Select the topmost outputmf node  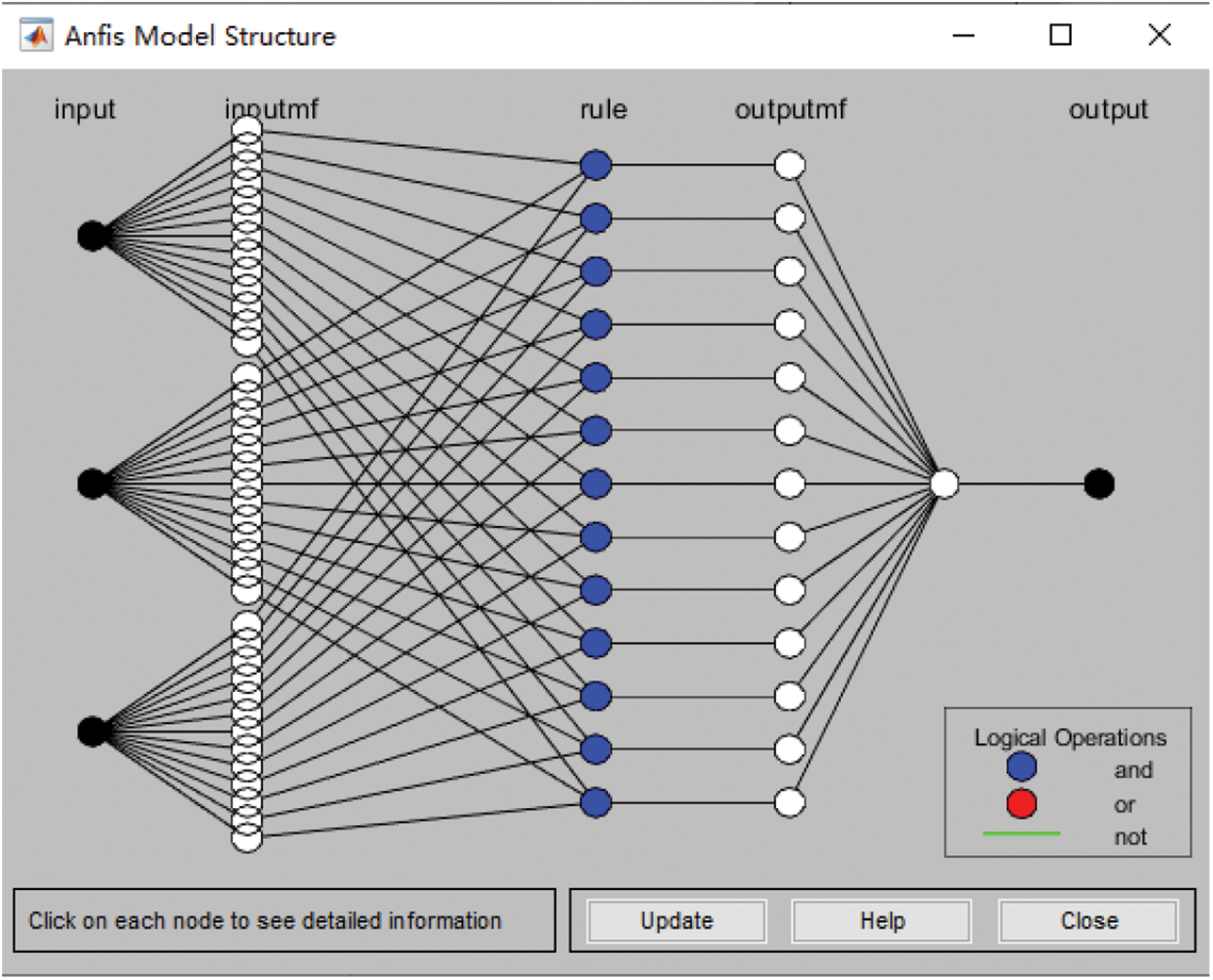pyautogui.click(x=790, y=165)
